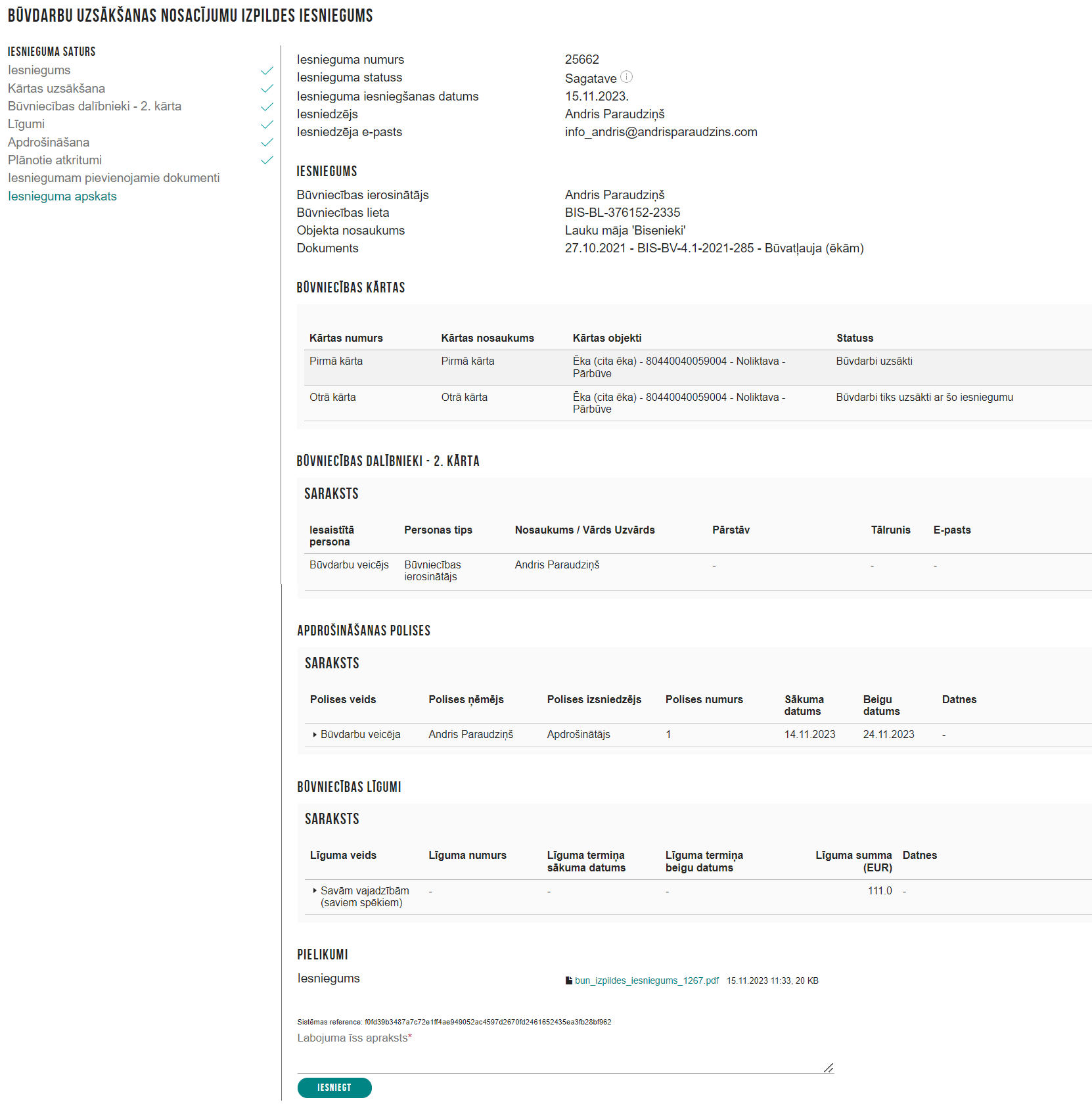1092x1104 pixels.
Task: Click the Kārtas nosaukums column header
Action: coord(488,338)
